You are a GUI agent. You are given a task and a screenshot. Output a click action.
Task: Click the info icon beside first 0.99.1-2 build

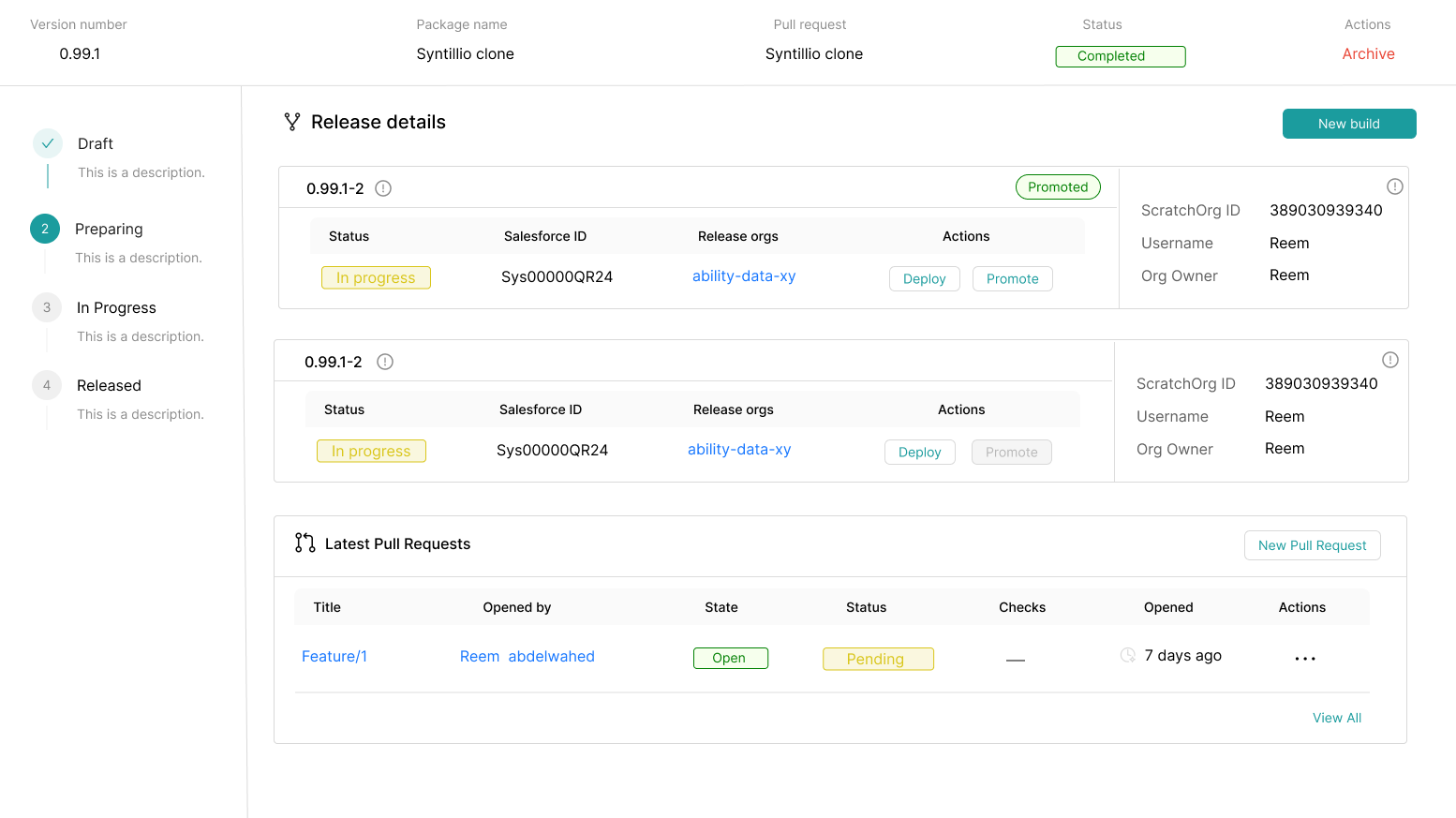click(383, 188)
